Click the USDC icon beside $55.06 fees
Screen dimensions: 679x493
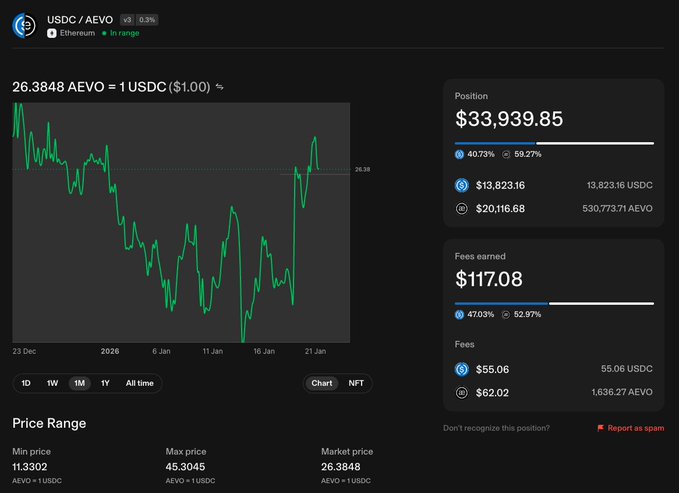[462, 369]
